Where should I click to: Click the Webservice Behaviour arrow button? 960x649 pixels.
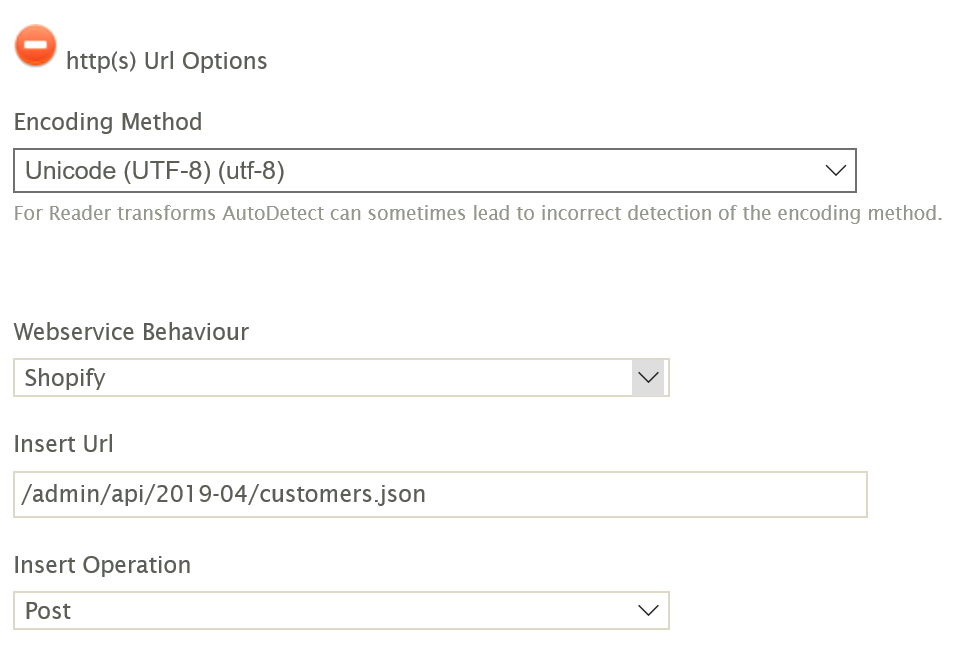click(x=649, y=378)
